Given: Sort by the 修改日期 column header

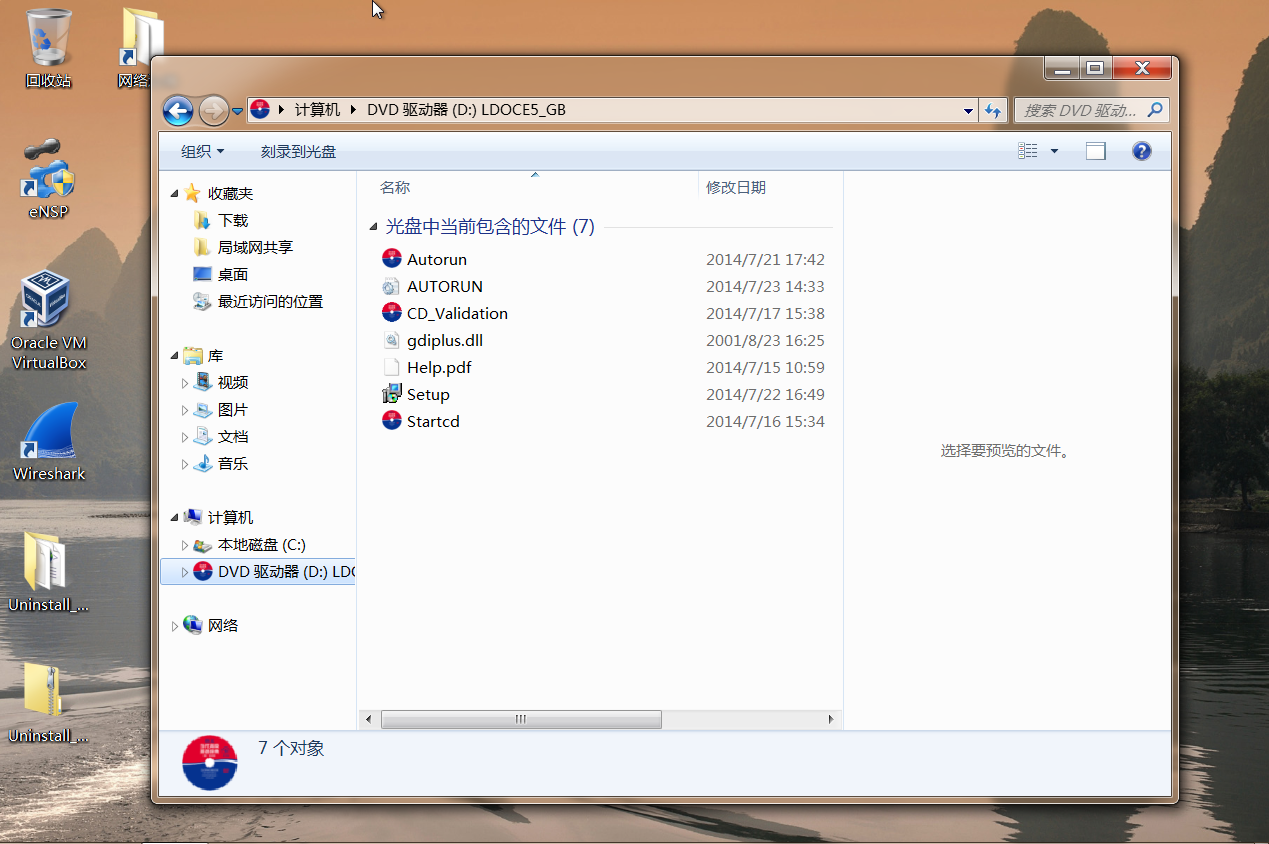Looking at the screenshot, I should 736,187.
